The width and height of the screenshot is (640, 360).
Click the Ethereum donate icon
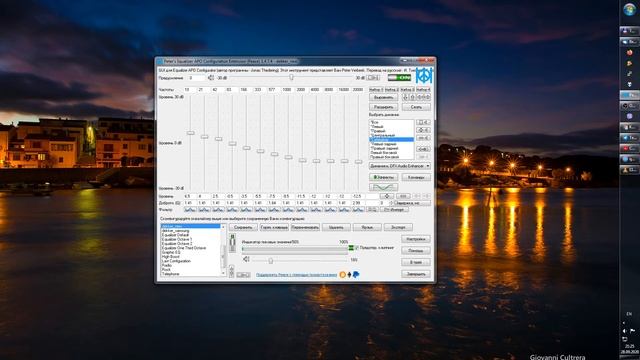[x=349, y=275]
